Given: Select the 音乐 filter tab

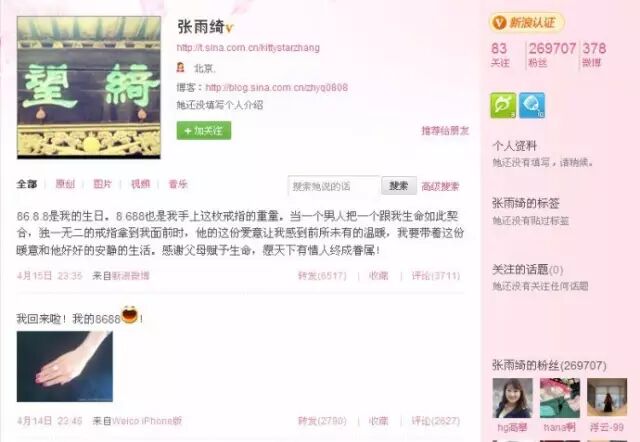Looking at the screenshot, I should [x=178, y=184].
